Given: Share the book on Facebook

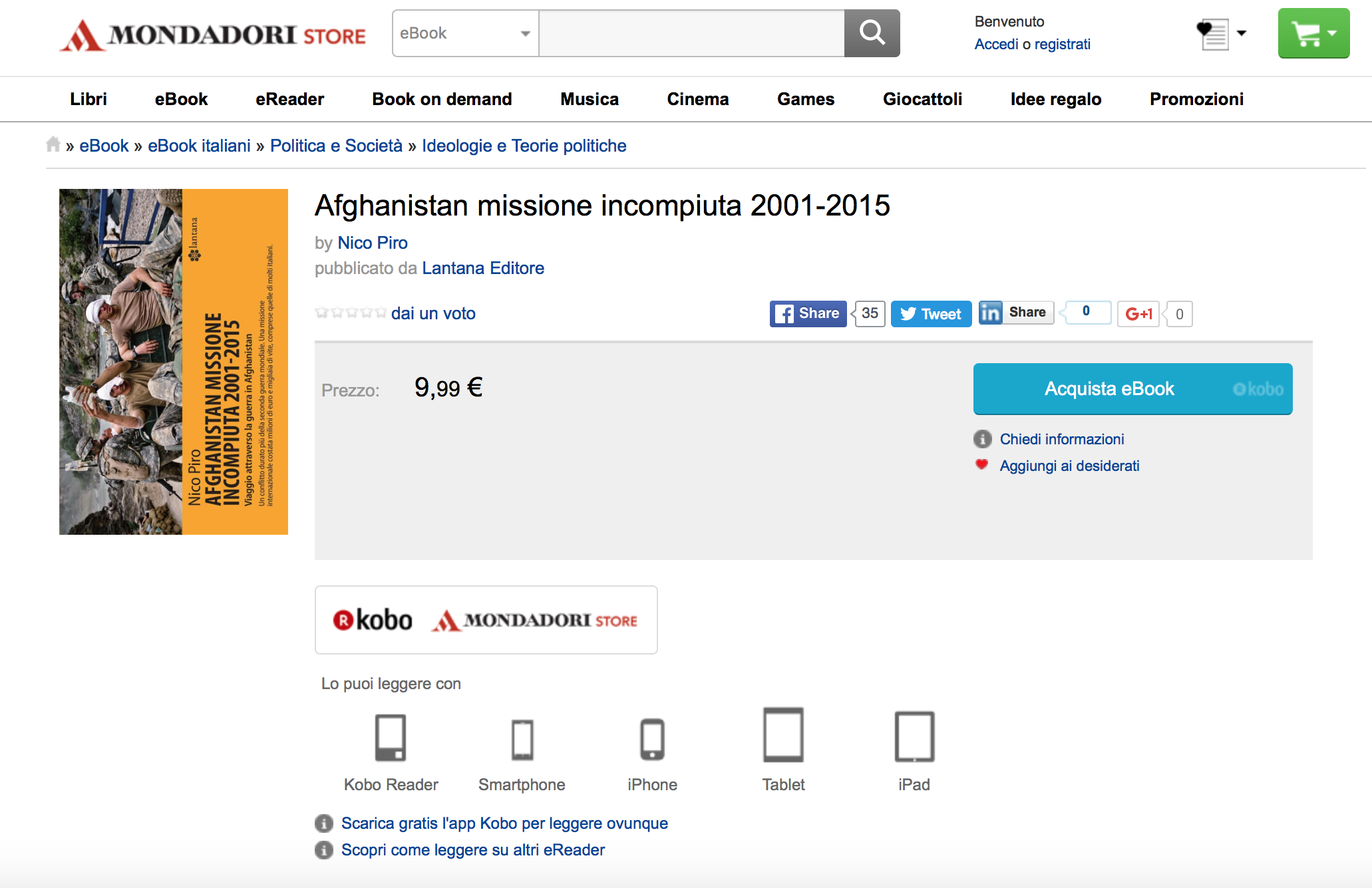Looking at the screenshot, I should point(808,313).
